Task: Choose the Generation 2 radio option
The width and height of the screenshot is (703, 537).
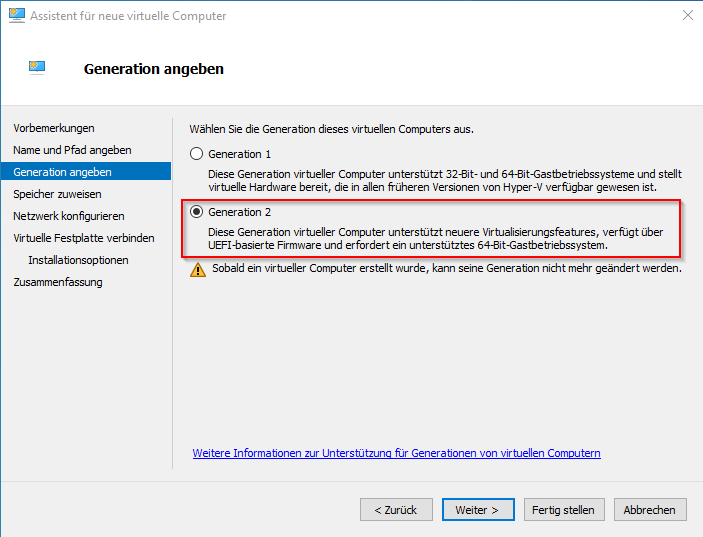Action: (197, 212)
